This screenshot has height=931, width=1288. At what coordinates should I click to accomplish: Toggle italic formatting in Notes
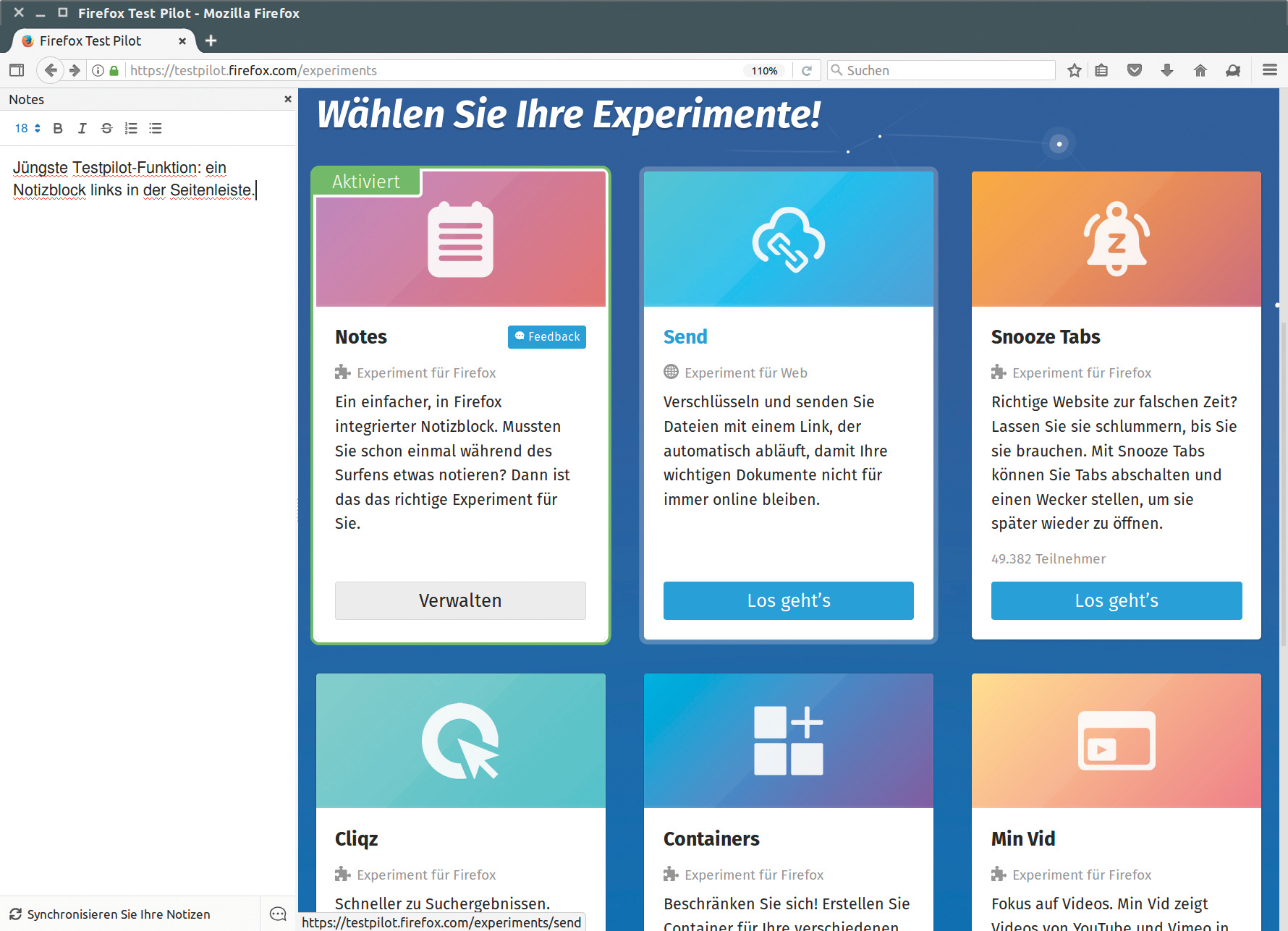[82, 128]
